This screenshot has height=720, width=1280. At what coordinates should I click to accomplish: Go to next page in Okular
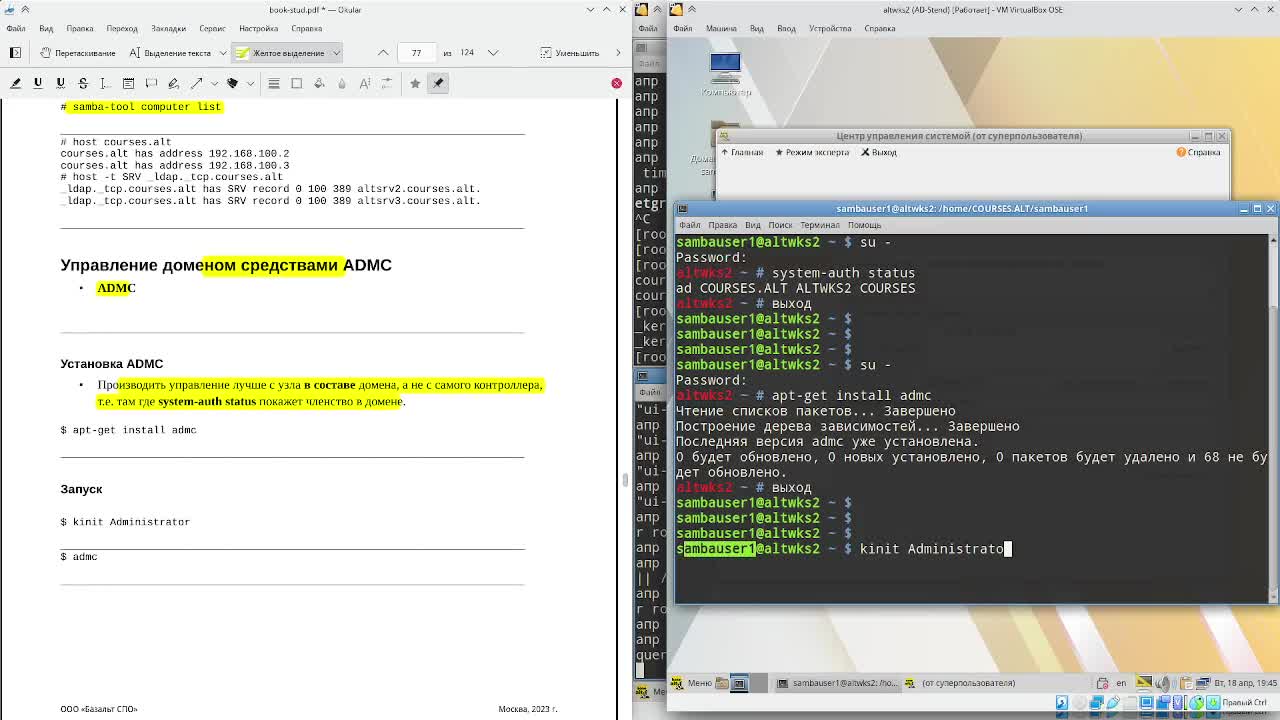click(493, 52)
